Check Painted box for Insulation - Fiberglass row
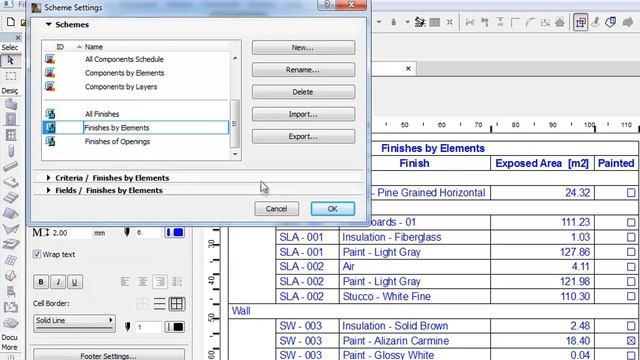This screenshot has width=640, height=360. point(631,237)
